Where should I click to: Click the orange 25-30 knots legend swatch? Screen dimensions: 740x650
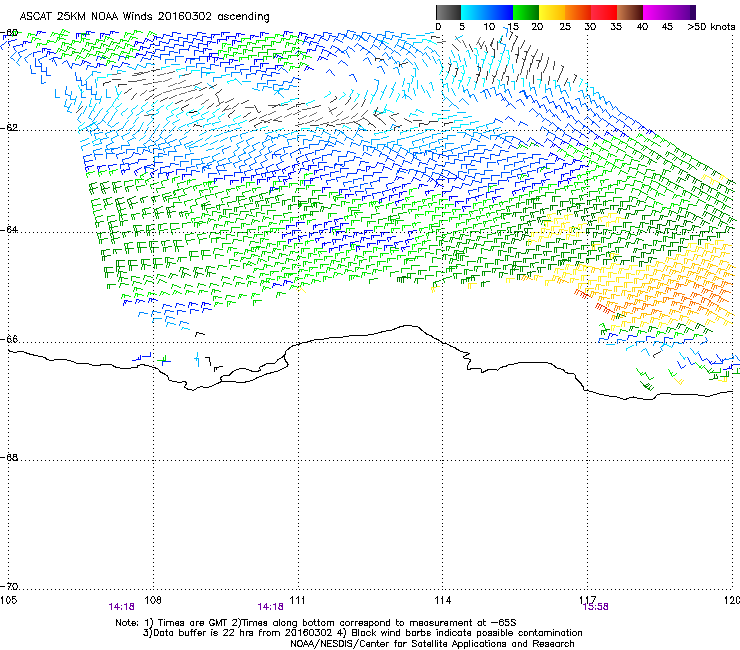(x=578, y=12)
